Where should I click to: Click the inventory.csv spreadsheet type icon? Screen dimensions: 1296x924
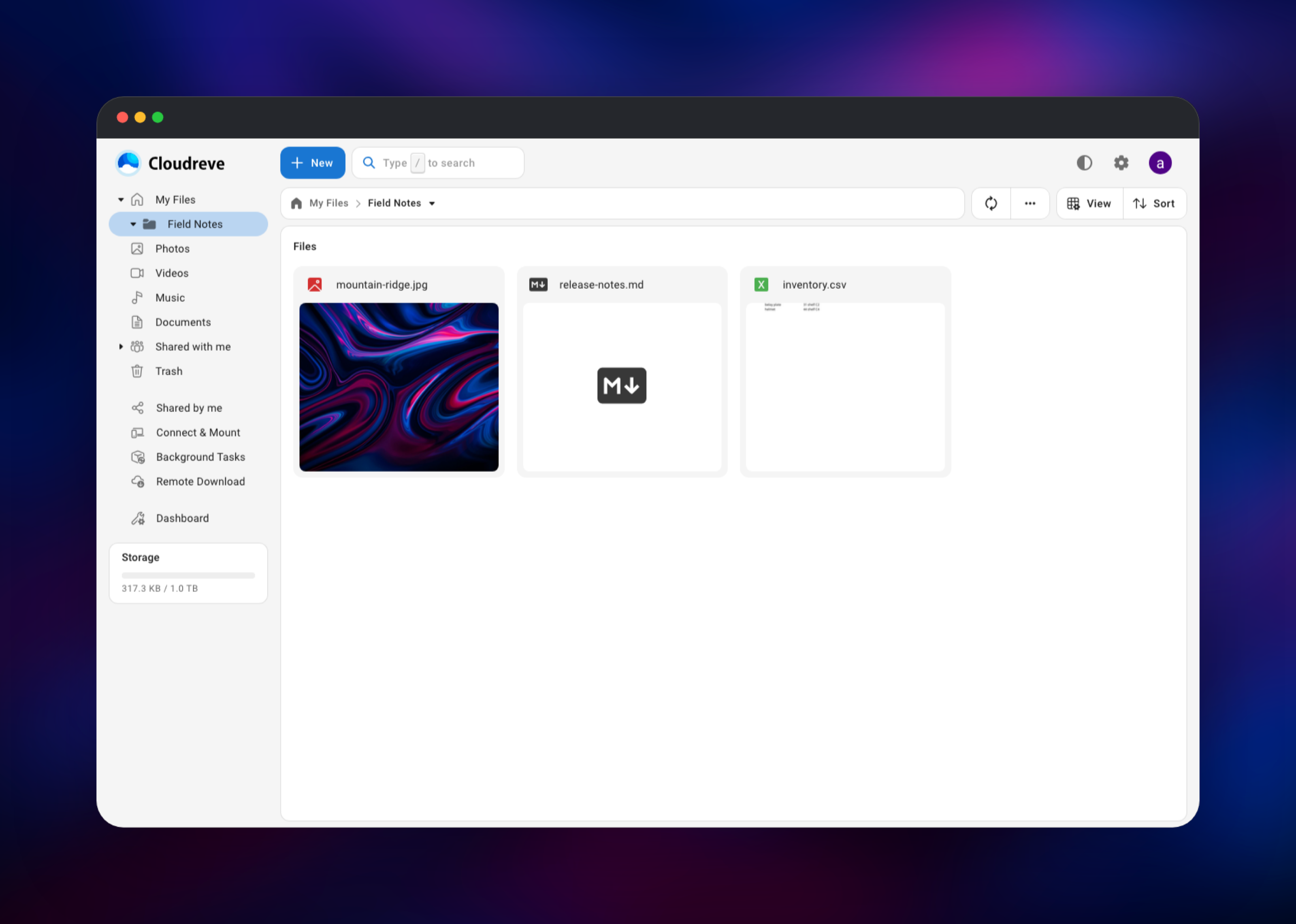click(x=761, y=285)
